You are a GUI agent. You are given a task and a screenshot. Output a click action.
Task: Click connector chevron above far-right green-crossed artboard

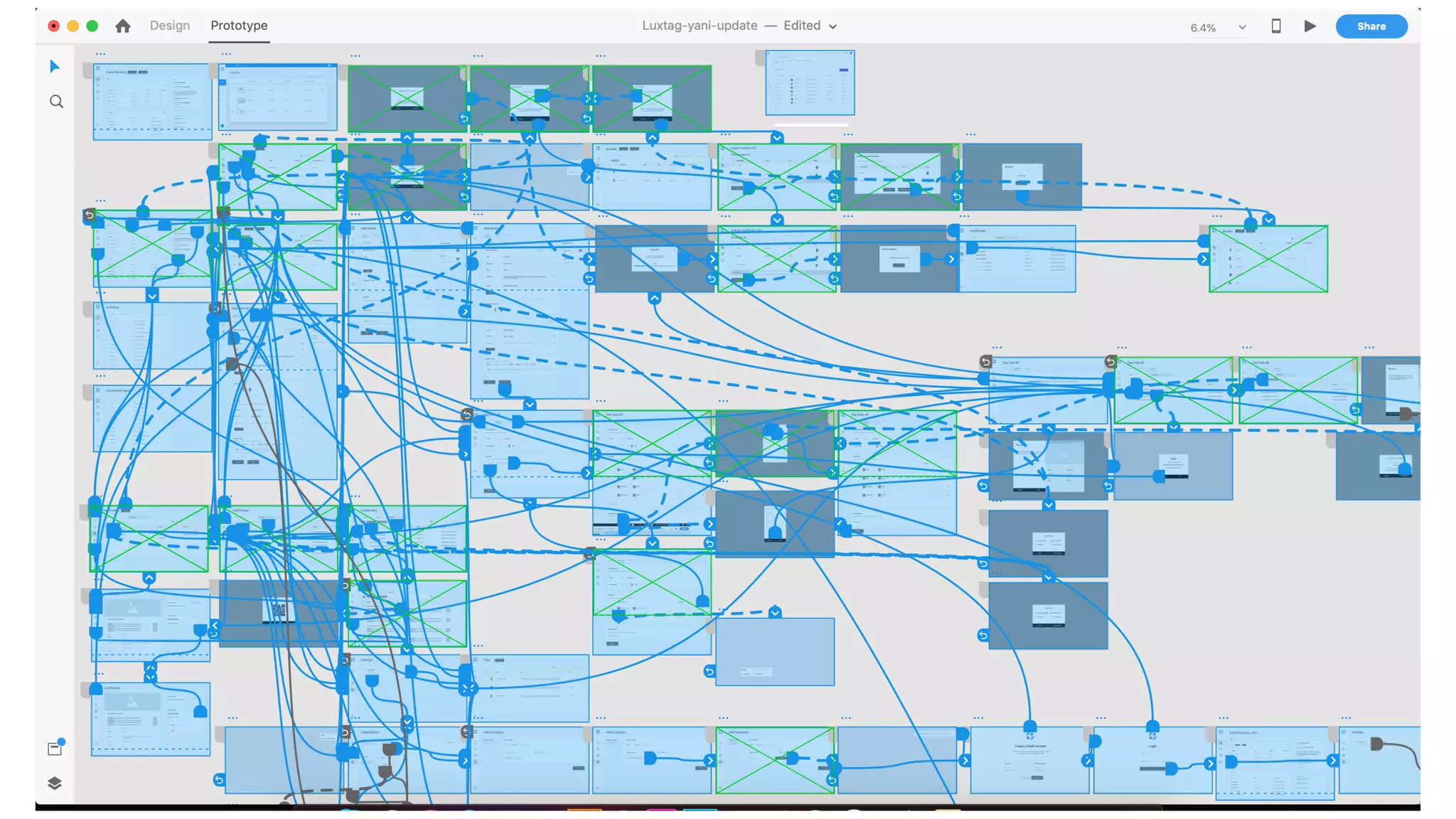coord(1268,220)
